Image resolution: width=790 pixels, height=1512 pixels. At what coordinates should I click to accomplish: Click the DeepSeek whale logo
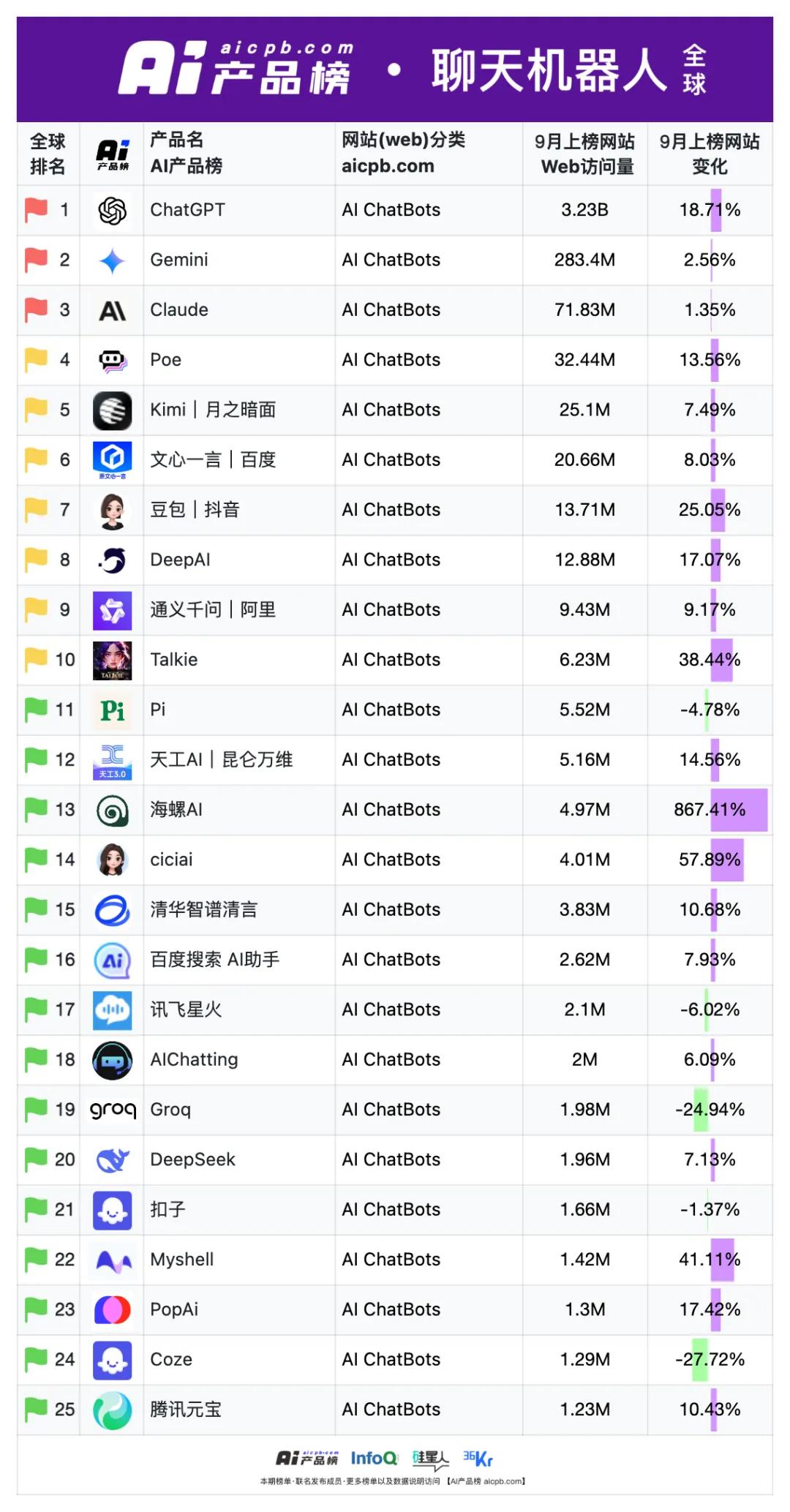click(x=112, y=1160)
